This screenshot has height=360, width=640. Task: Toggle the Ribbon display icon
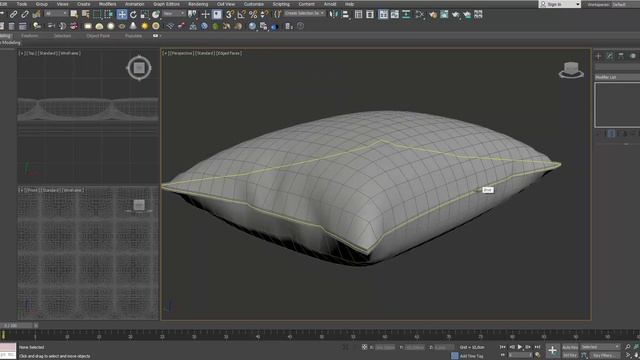tap(383, 15)
